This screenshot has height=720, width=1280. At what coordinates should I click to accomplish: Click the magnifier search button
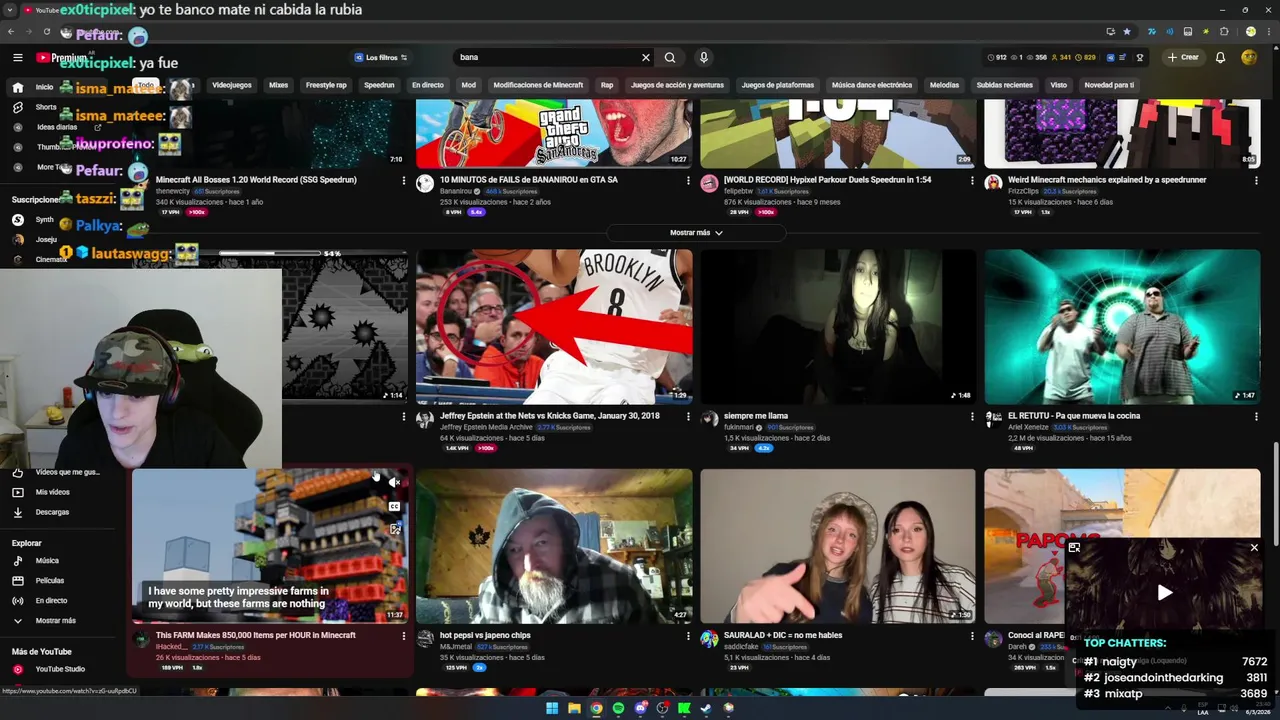[670, 57]
